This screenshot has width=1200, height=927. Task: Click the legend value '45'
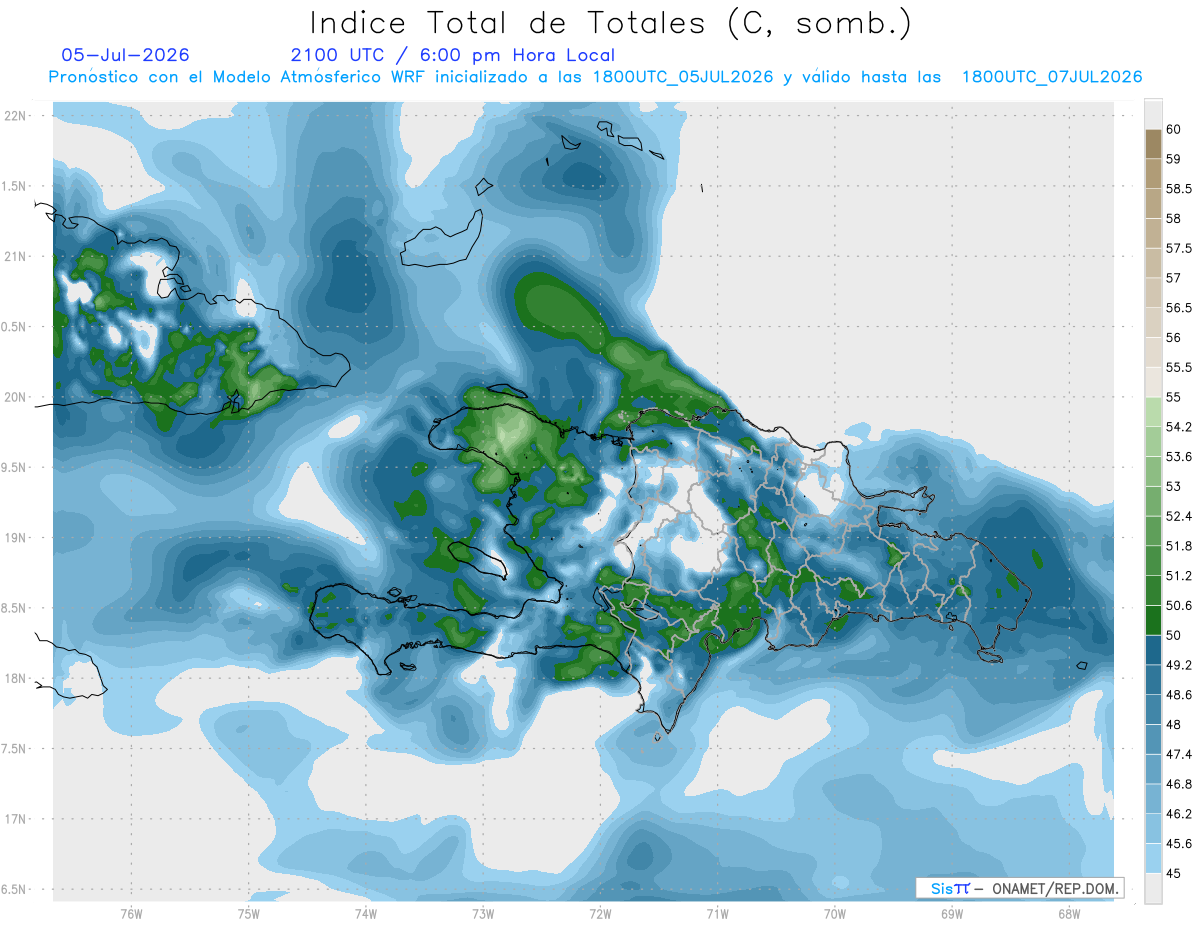[1174, 874]
